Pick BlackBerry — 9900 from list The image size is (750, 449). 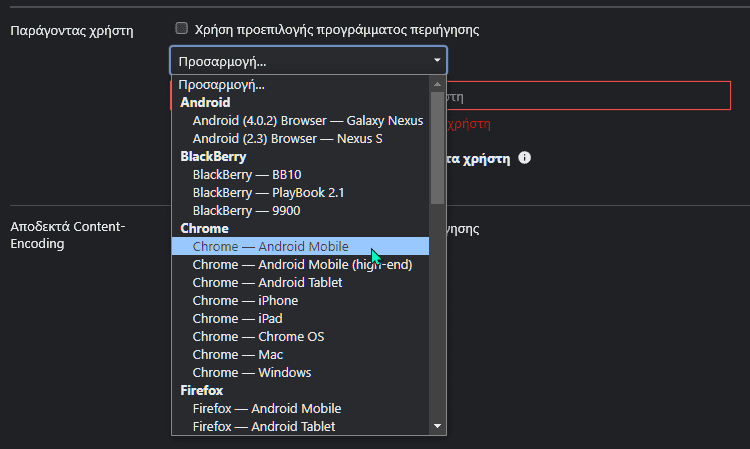point(246,211)
